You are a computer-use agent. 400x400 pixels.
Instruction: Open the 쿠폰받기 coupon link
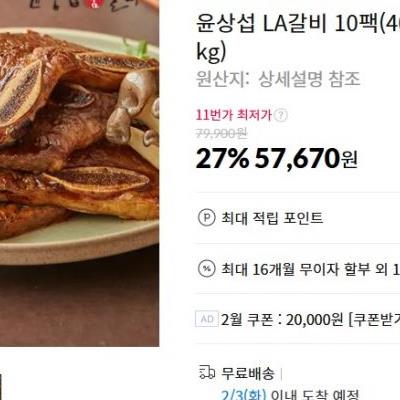click(x=374, y=320)
